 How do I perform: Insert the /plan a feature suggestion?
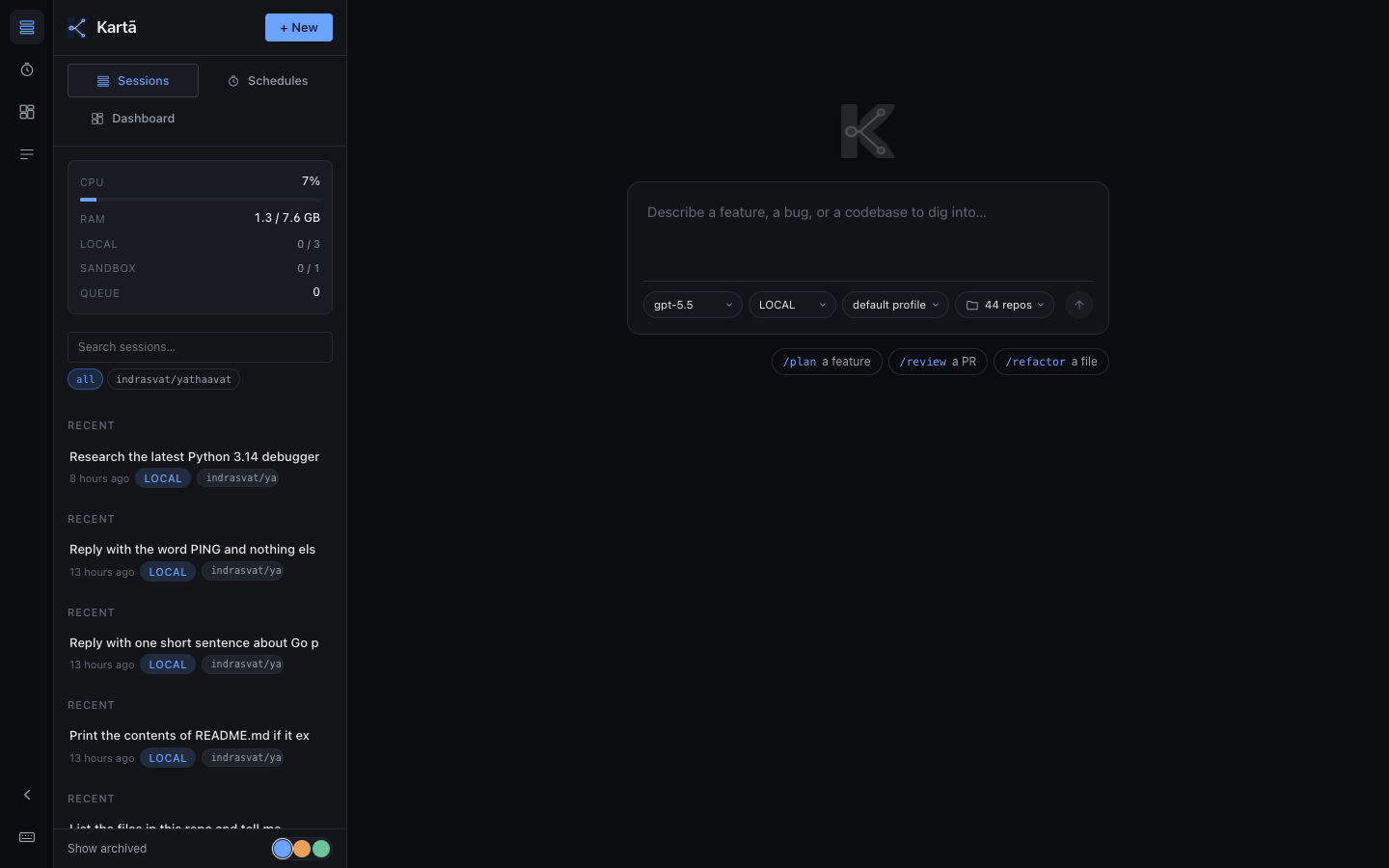(x=827, y=362)
